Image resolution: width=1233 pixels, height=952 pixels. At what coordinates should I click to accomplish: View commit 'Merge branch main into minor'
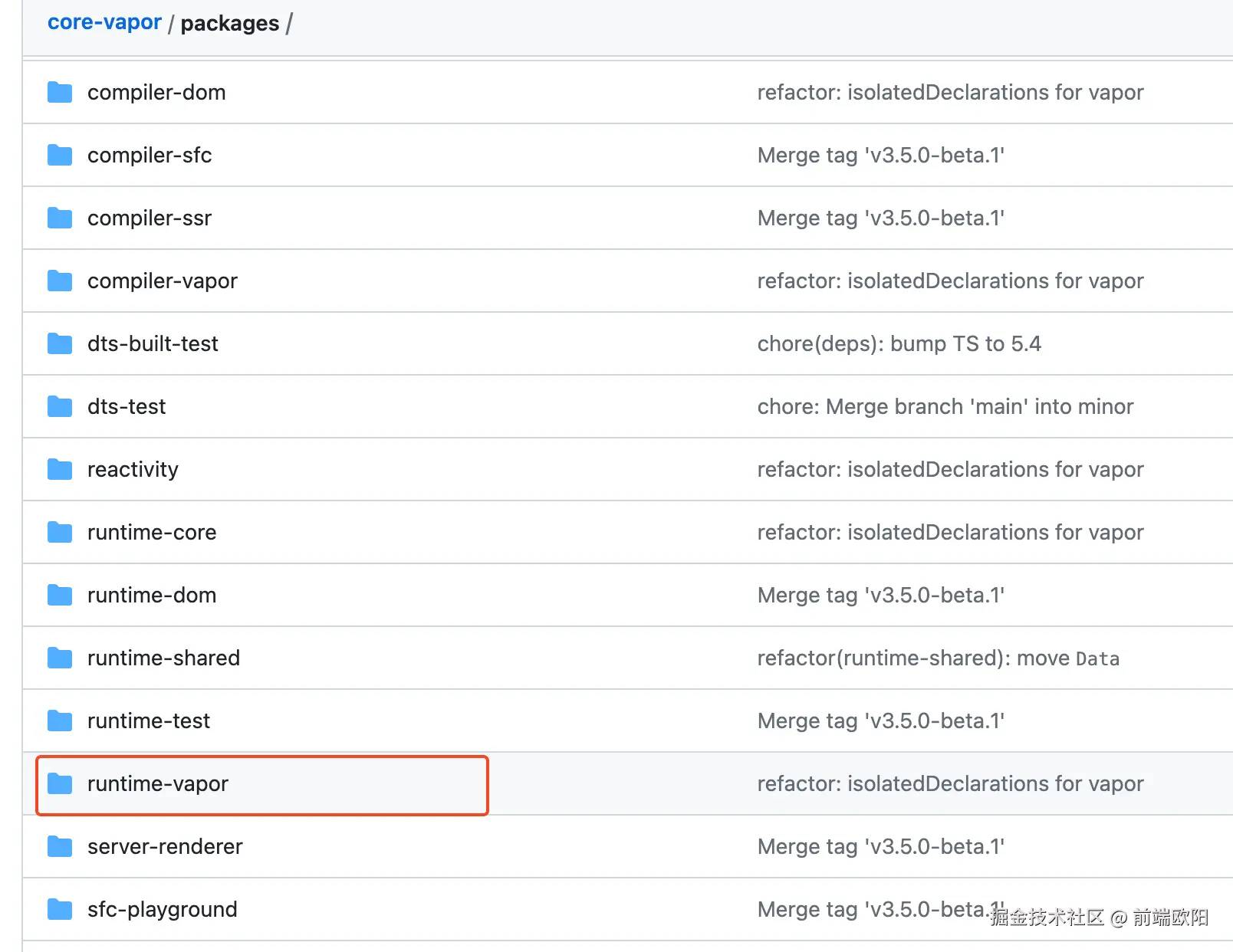[945, 407]
